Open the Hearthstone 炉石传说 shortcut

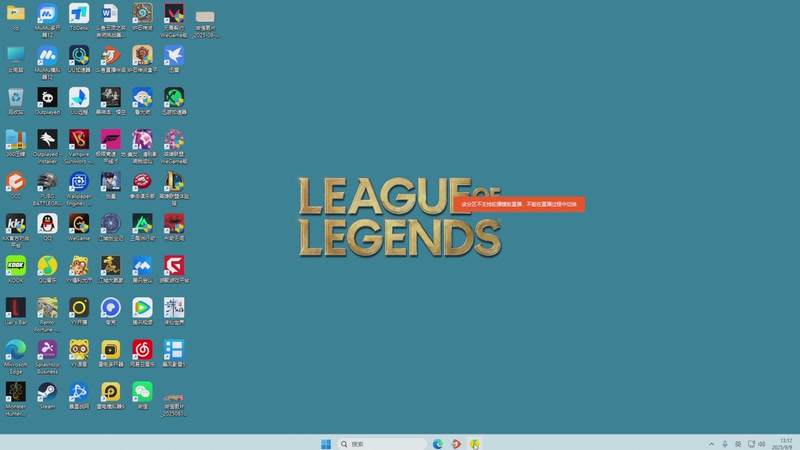(x=142, y=17)
